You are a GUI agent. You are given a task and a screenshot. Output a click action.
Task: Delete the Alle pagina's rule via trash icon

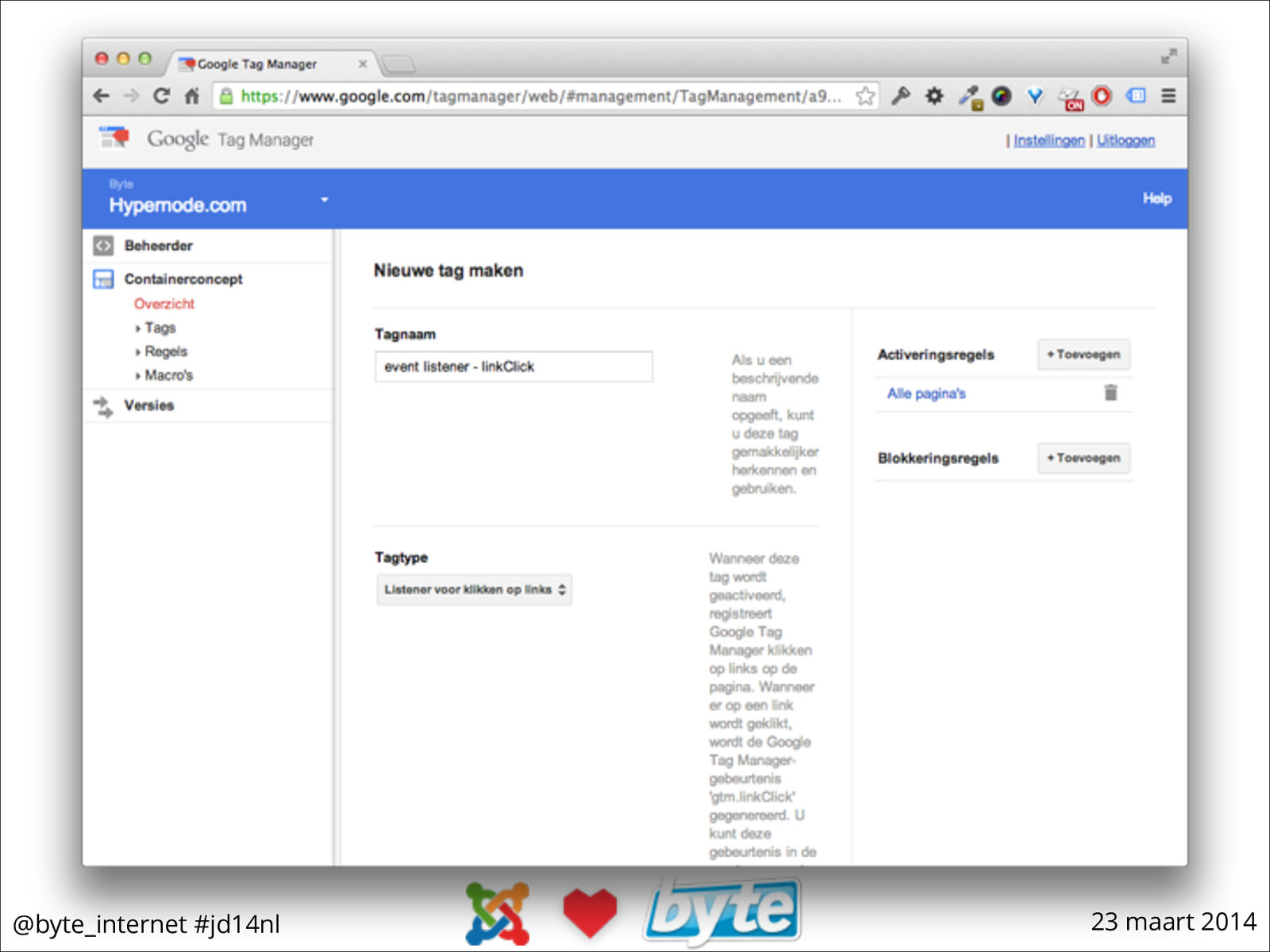(1110, 393)
